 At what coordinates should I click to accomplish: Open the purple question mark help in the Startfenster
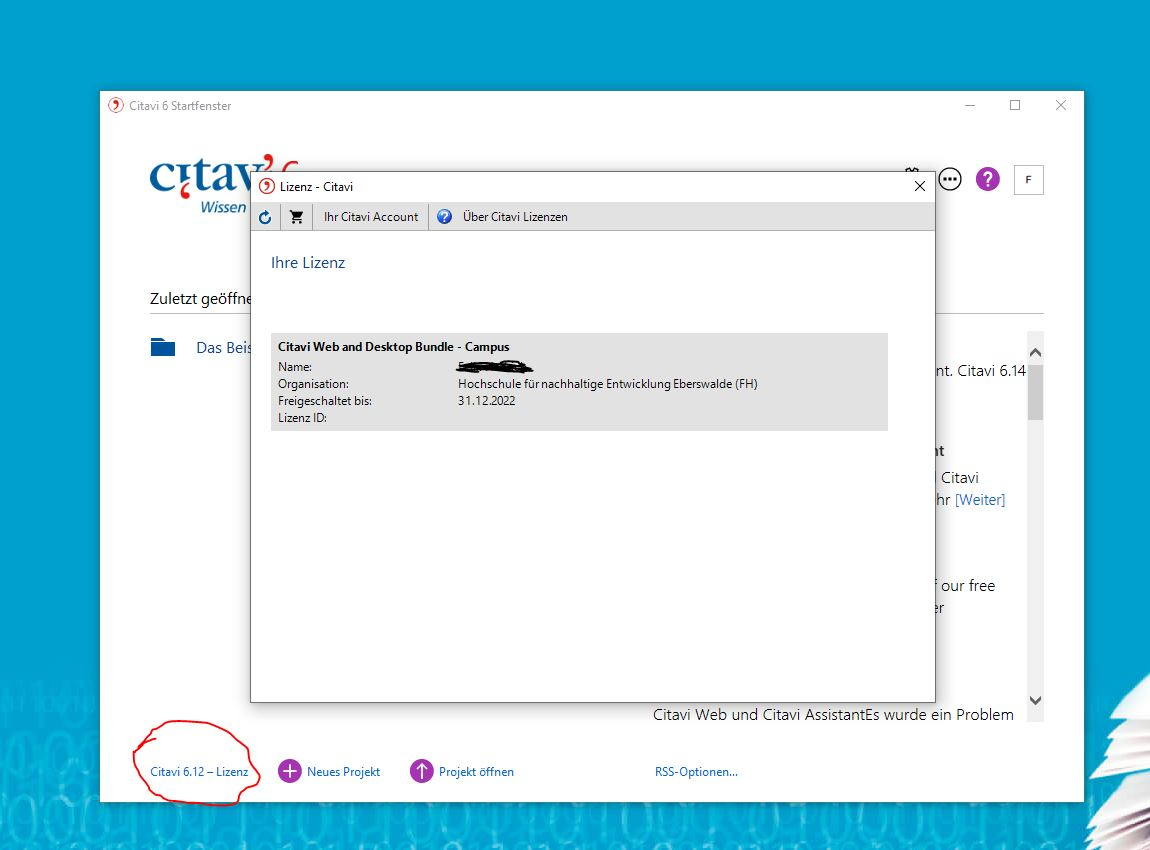[988, 179]
